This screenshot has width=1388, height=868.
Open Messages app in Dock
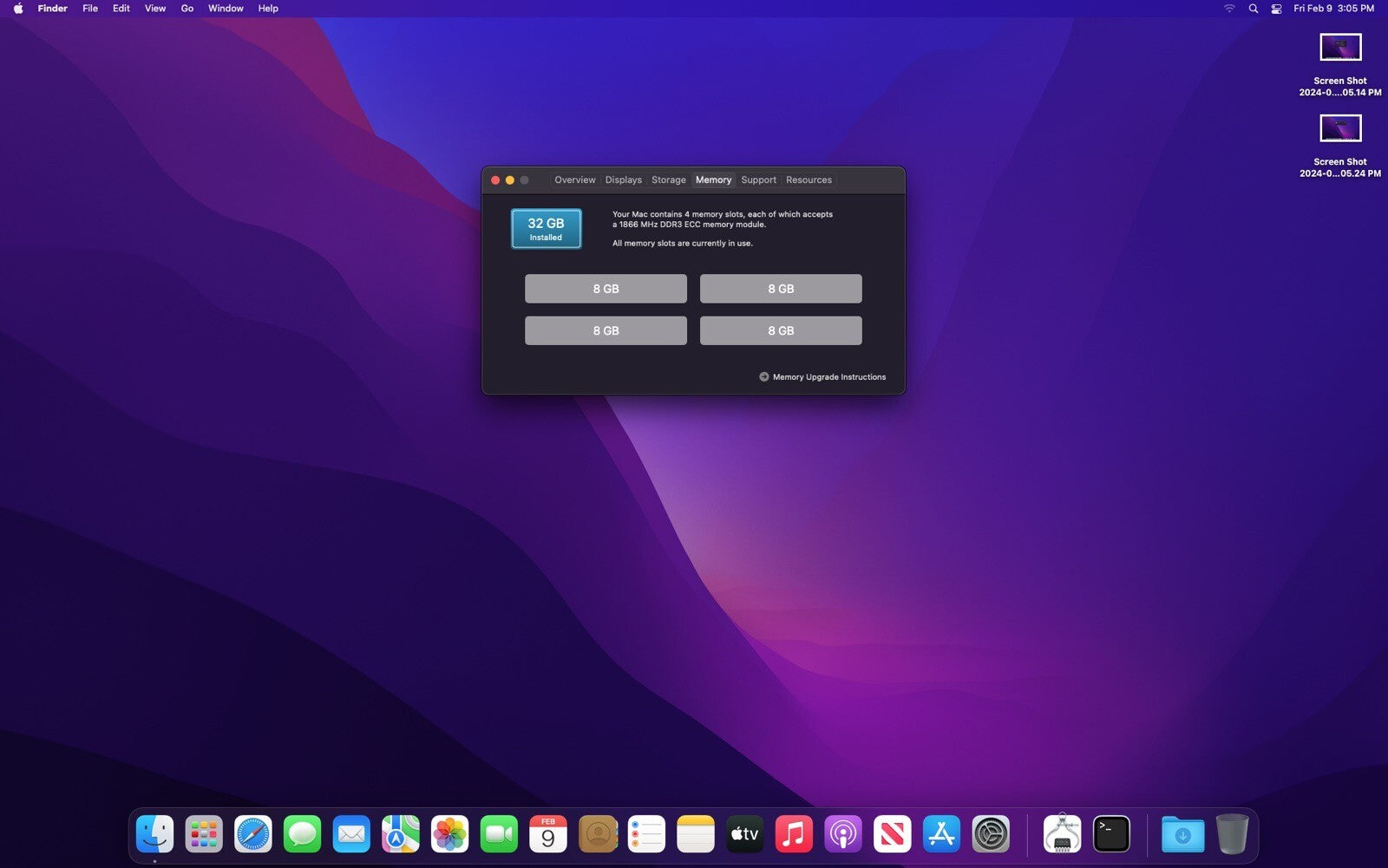coord(302,834)
